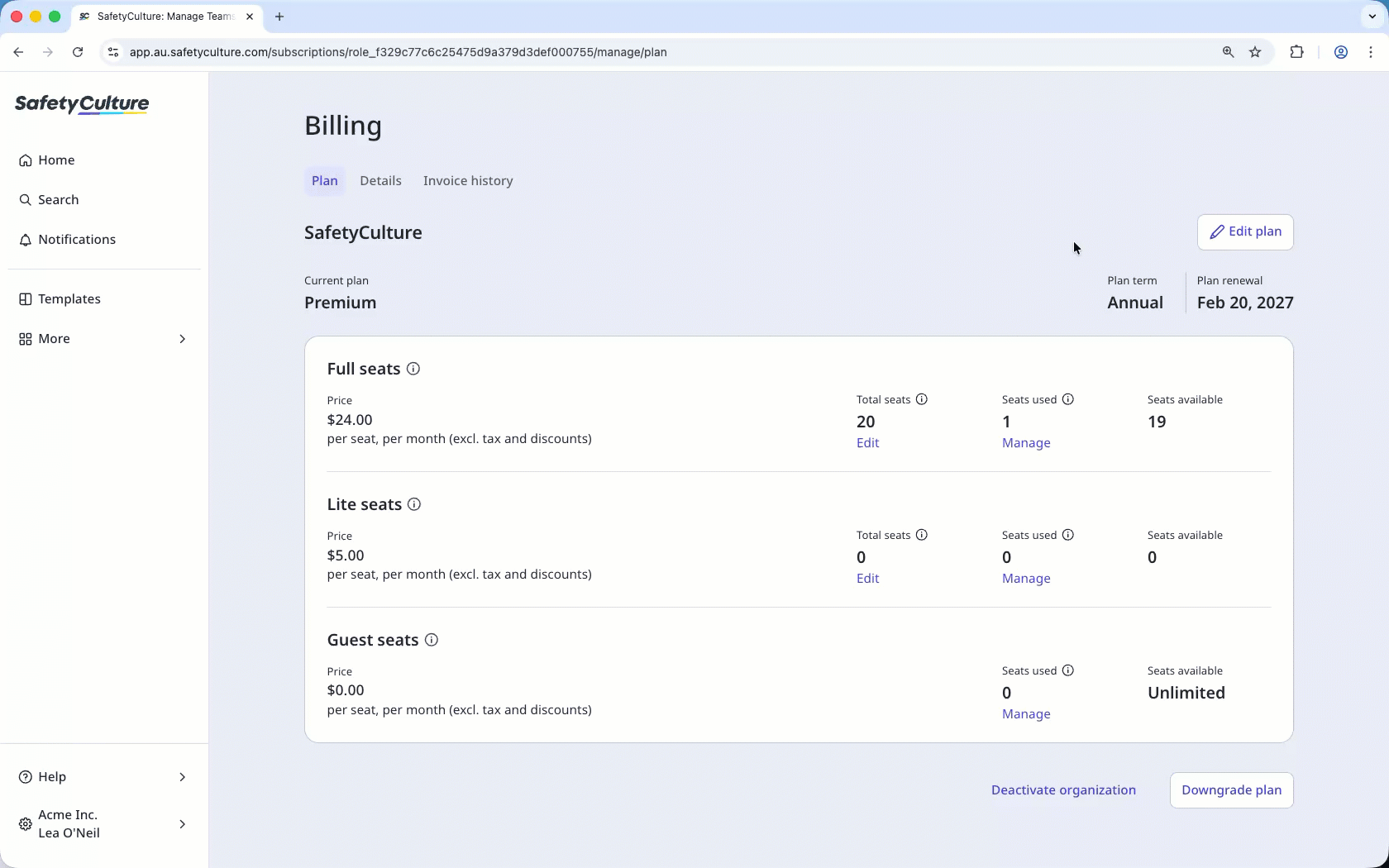Open the Chrome profile menu

[1341, 52]
